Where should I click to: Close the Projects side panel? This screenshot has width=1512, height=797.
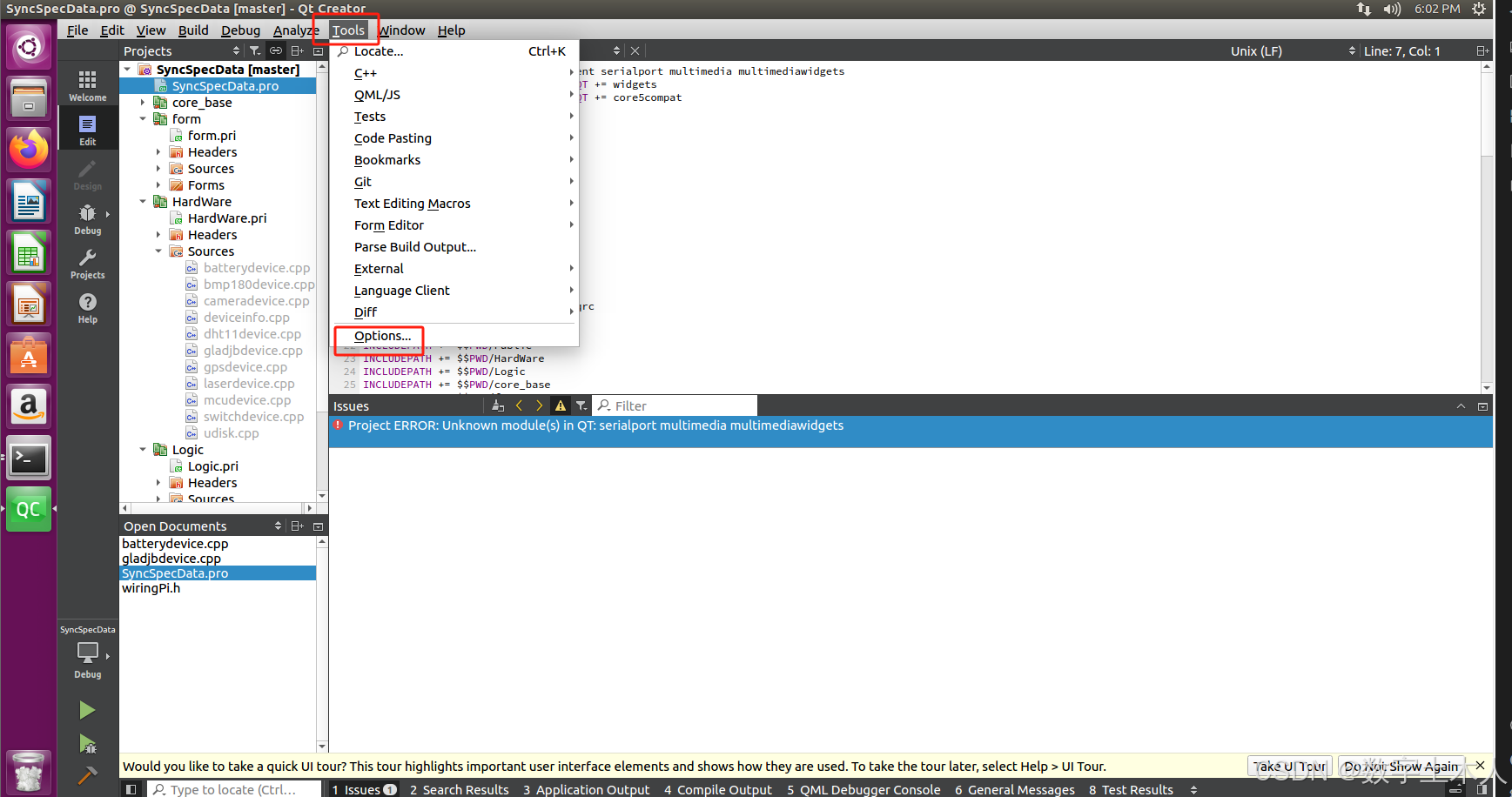coord(319,51)
